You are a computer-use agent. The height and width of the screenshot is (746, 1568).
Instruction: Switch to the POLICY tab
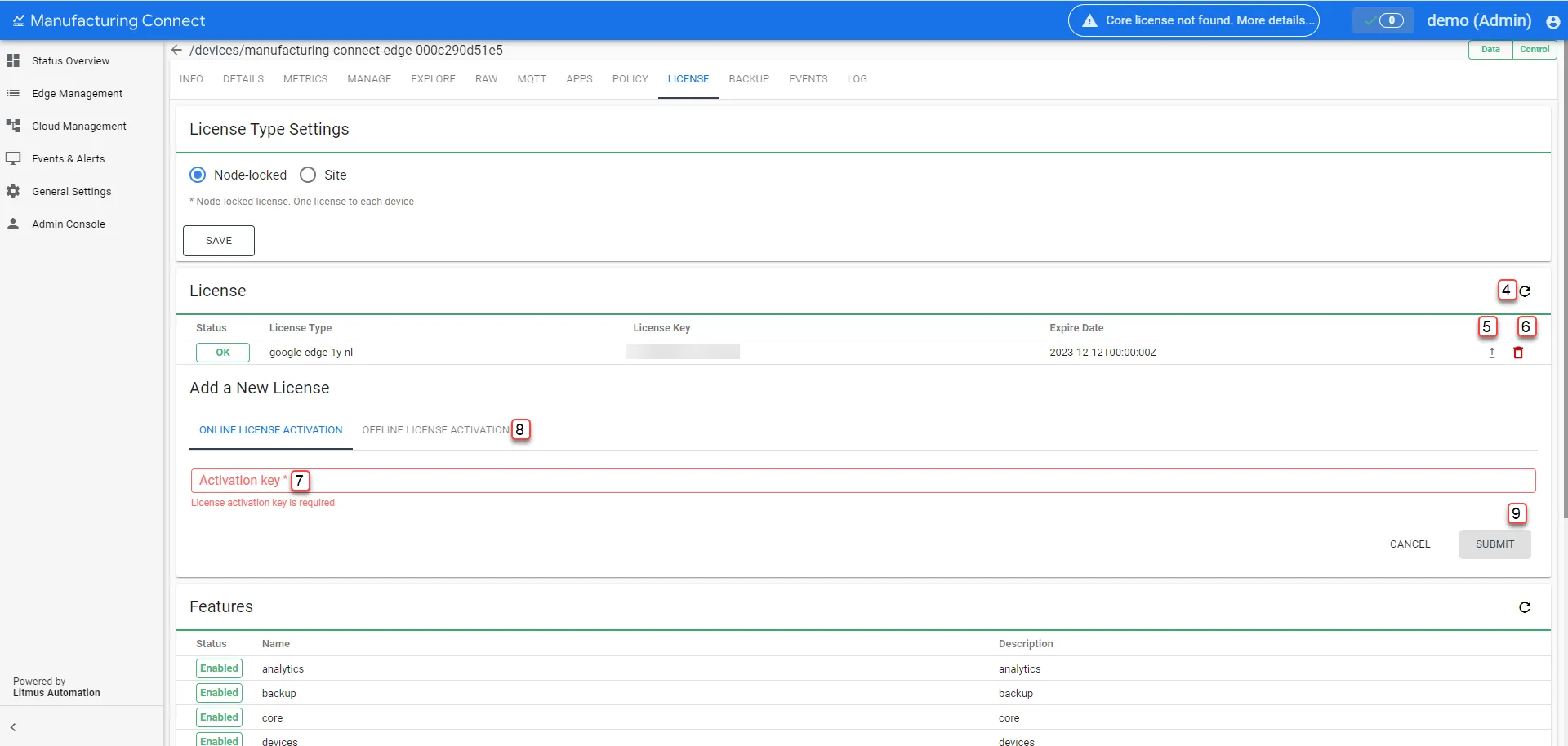pos(630,79)
